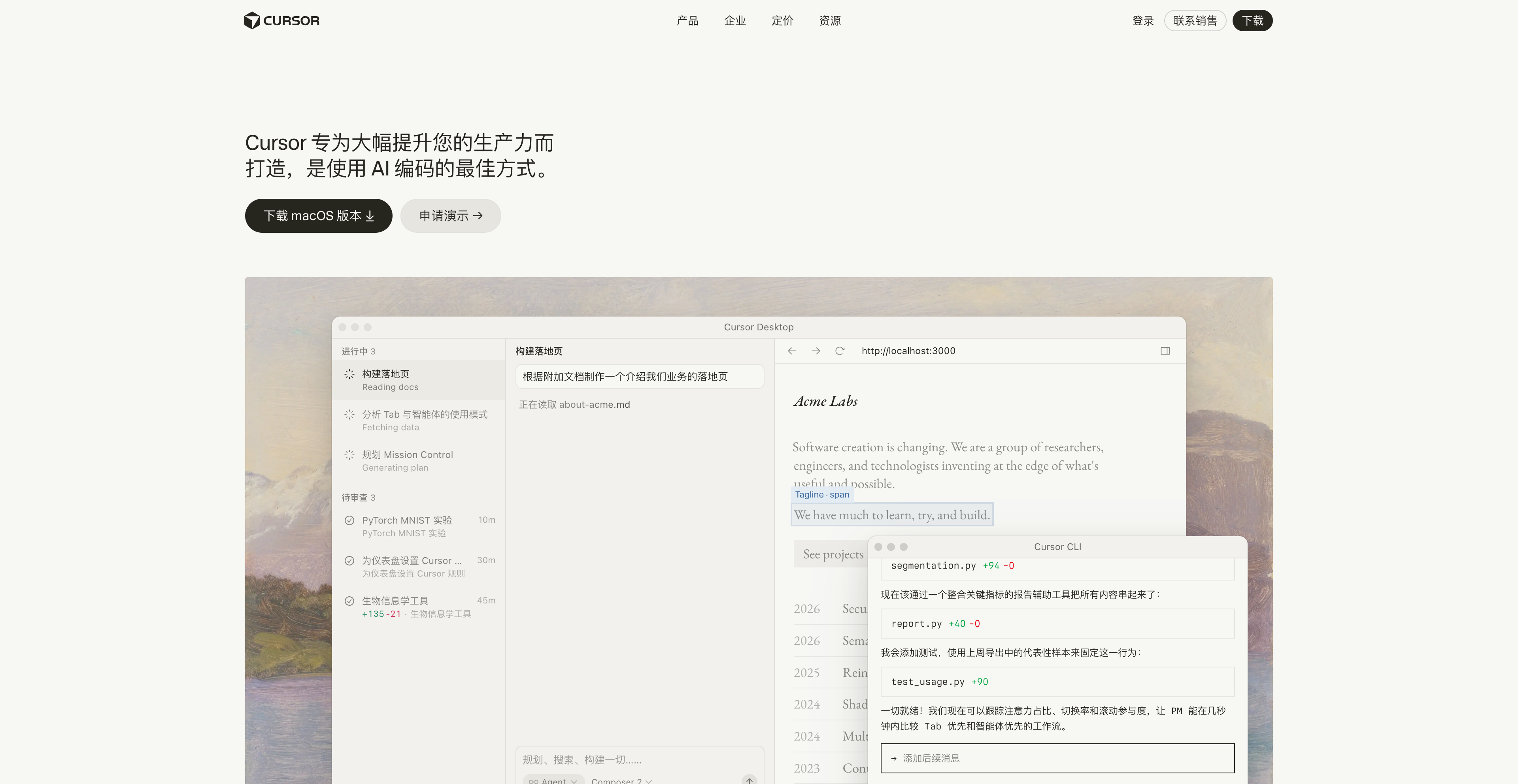Toggle the split panel icon beside the address bar
1518x784 pixels.
pos(1165,351)
